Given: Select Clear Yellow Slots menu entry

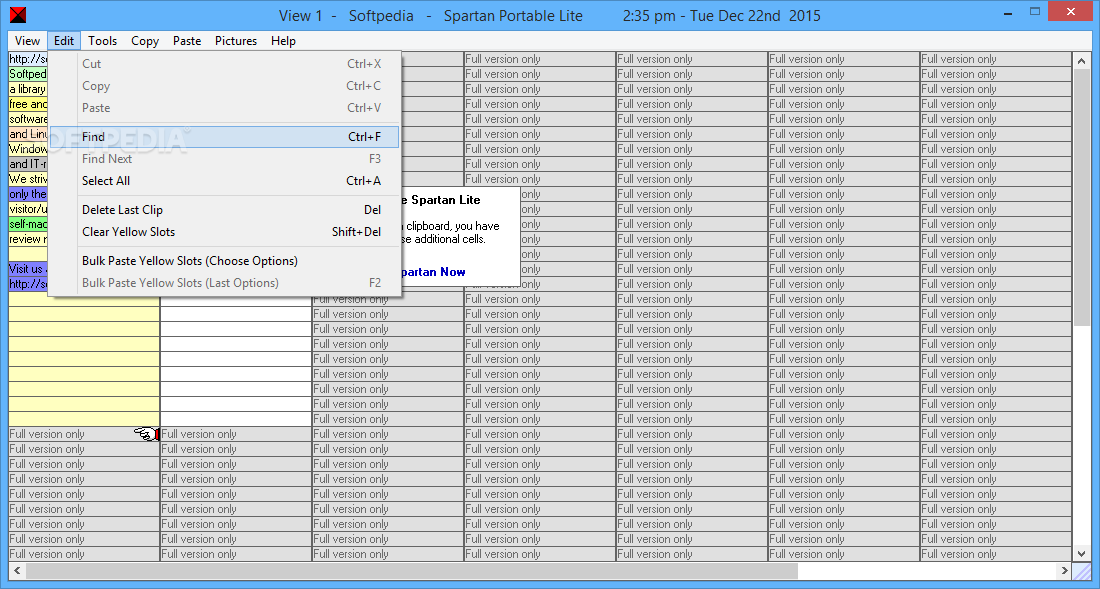Looking at the screenshot, I should pyautogui.click(x=224, y=232).
